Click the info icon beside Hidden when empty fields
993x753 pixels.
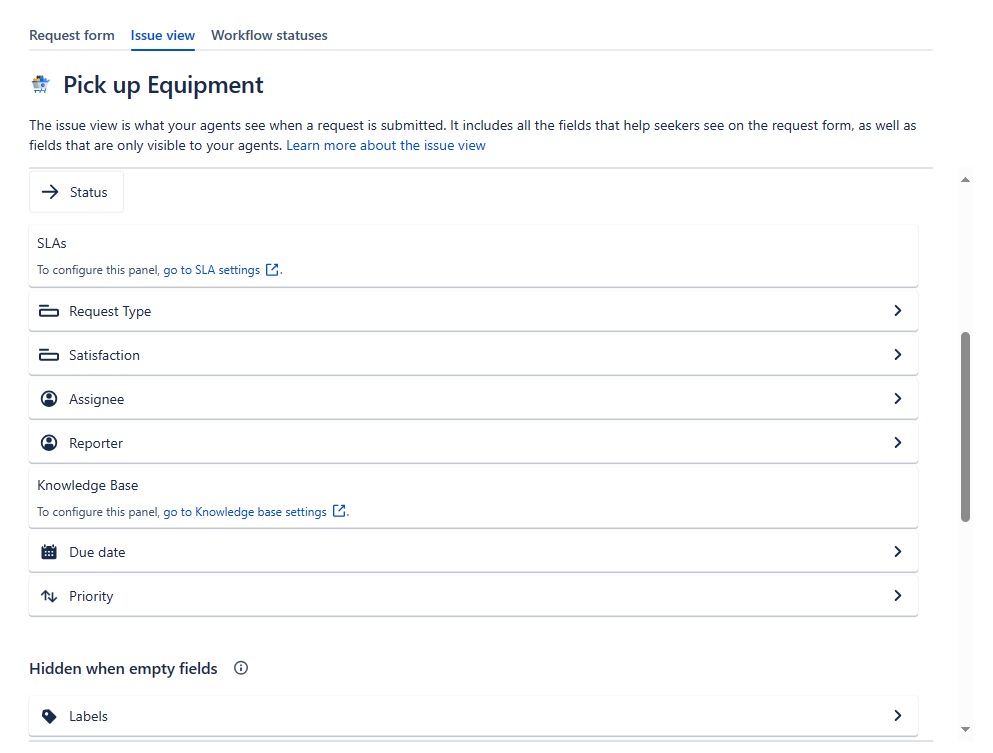[241, 668]
